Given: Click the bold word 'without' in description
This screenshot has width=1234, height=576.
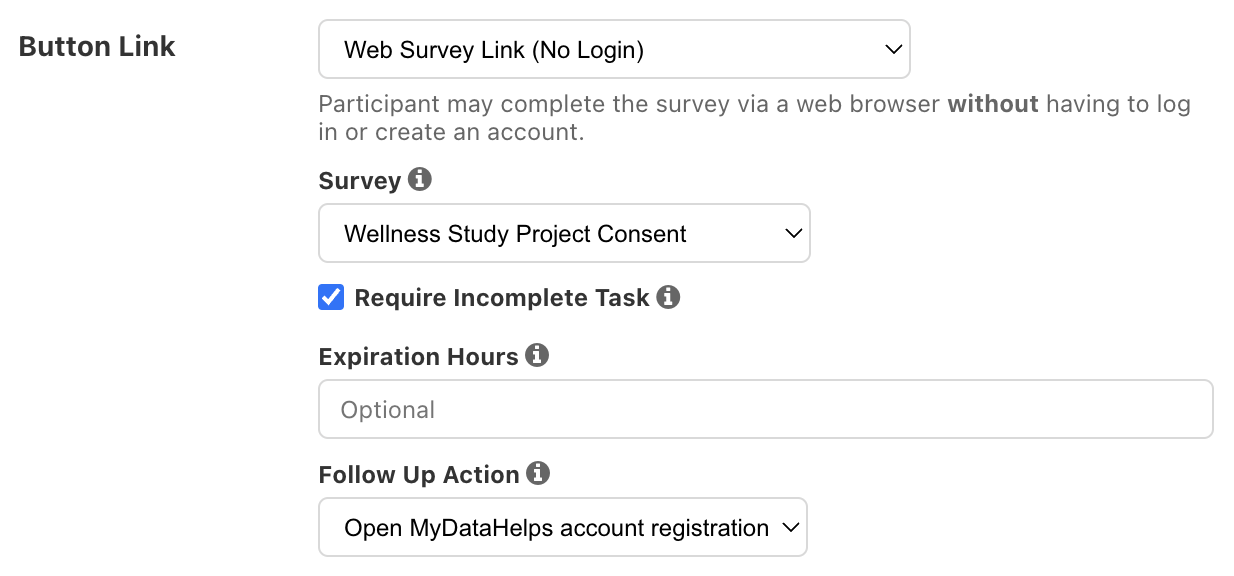Looking at the screenshot, I should [x=993, y=104].
